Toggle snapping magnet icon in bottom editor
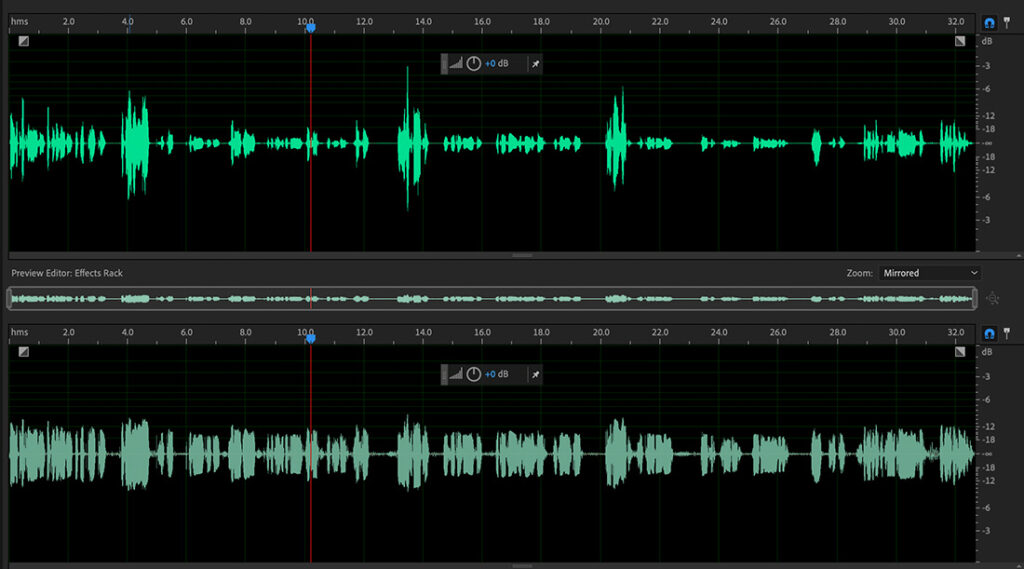This screenshot has width=1024, height=569. tap(990, 332)
